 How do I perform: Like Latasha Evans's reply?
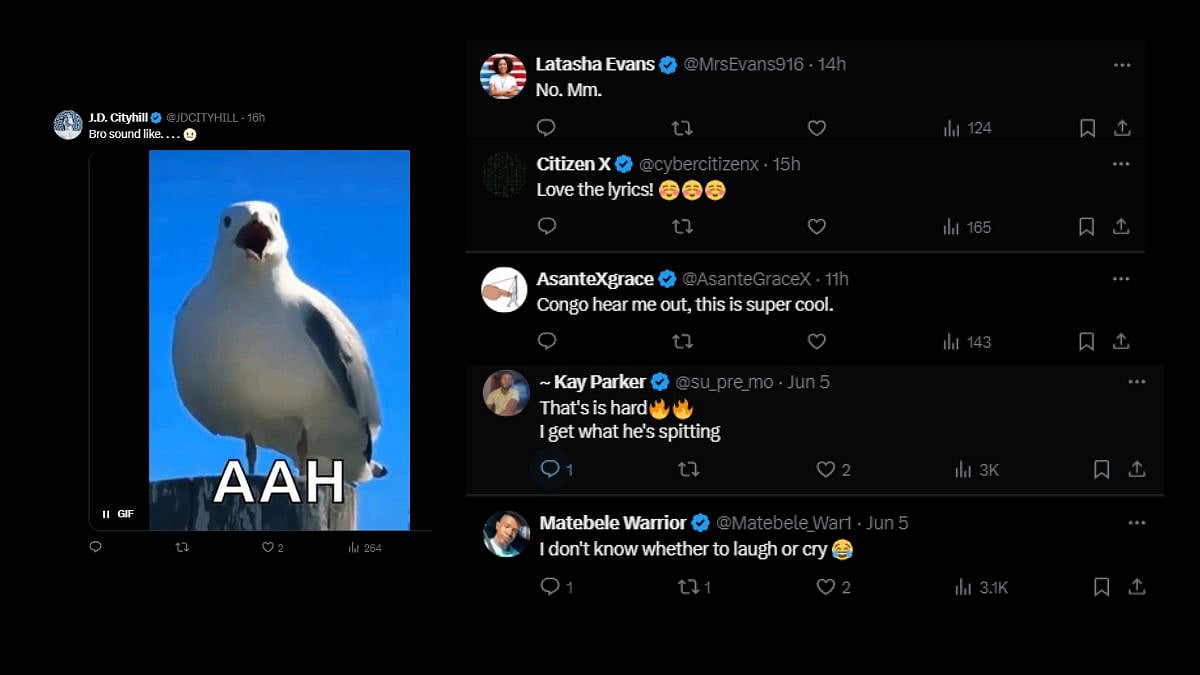pos(817,128)
